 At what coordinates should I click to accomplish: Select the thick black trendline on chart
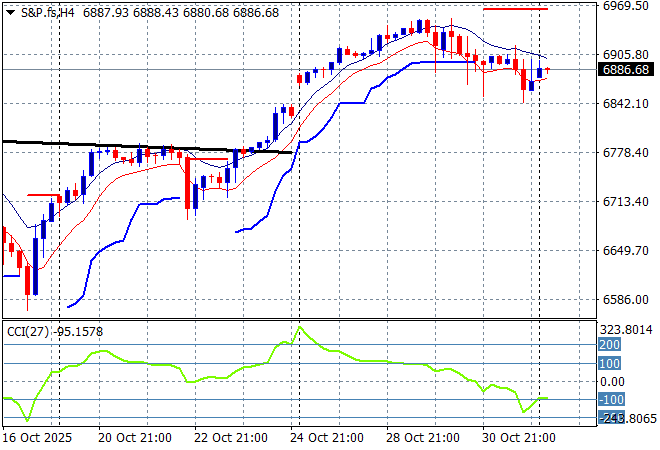coord(147,146)
